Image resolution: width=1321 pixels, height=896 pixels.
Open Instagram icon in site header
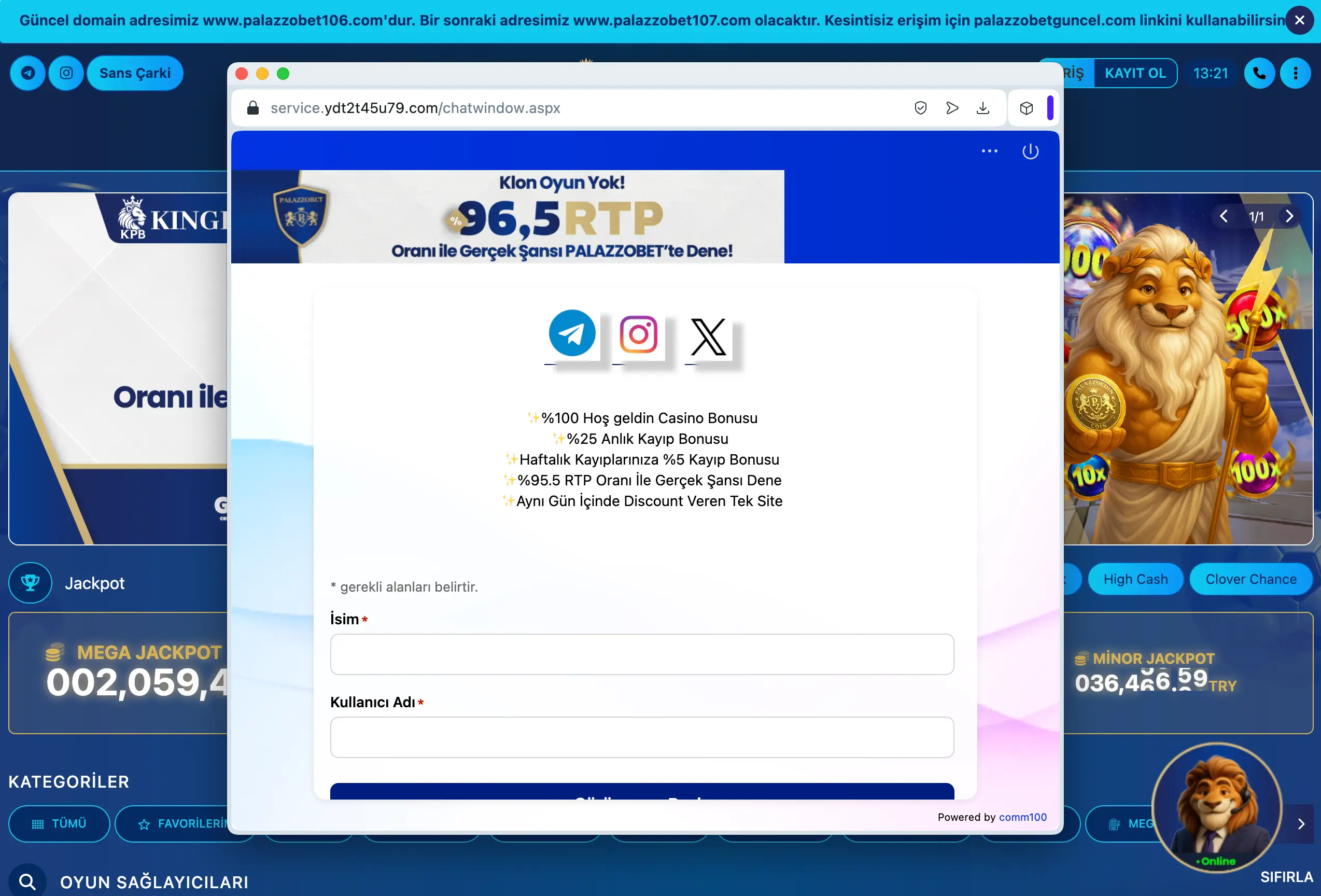click(66, 73)
